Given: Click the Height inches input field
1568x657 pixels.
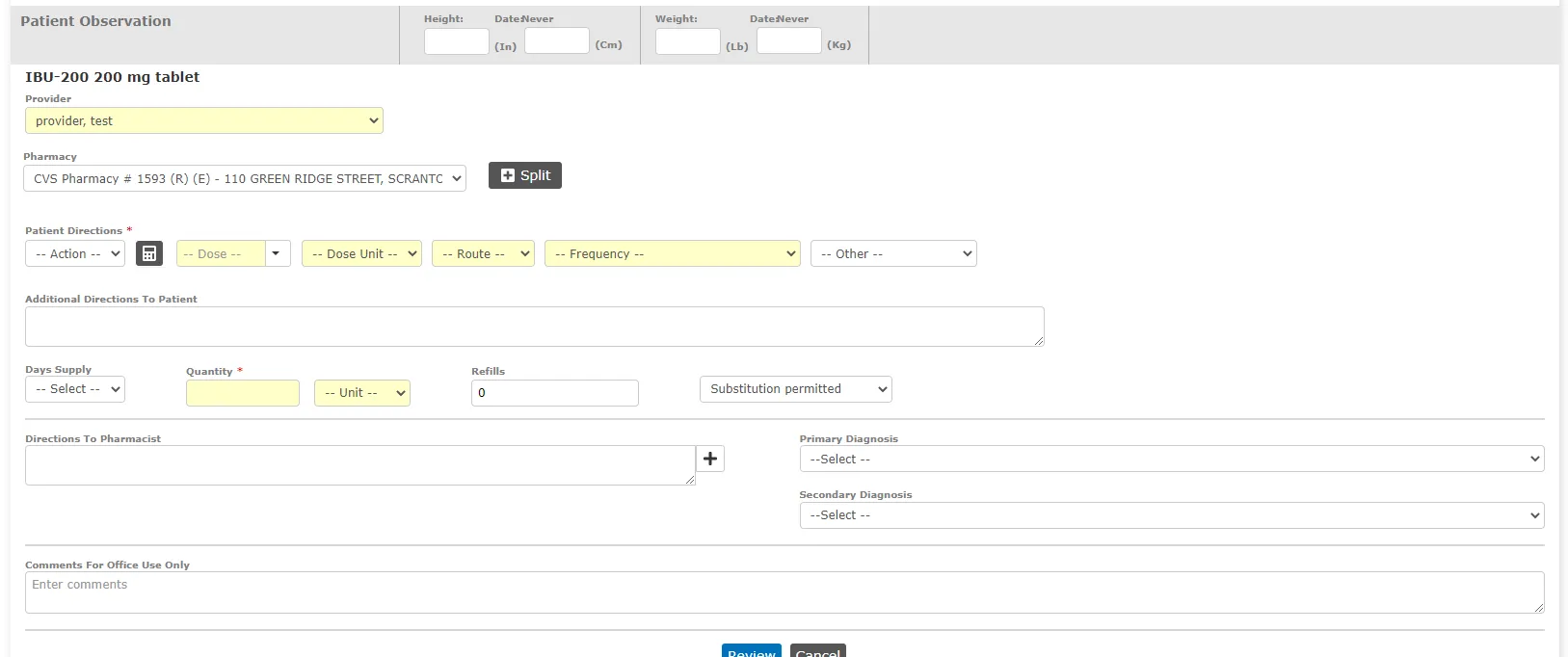Looking at the screenshot, I should point(457,41).
